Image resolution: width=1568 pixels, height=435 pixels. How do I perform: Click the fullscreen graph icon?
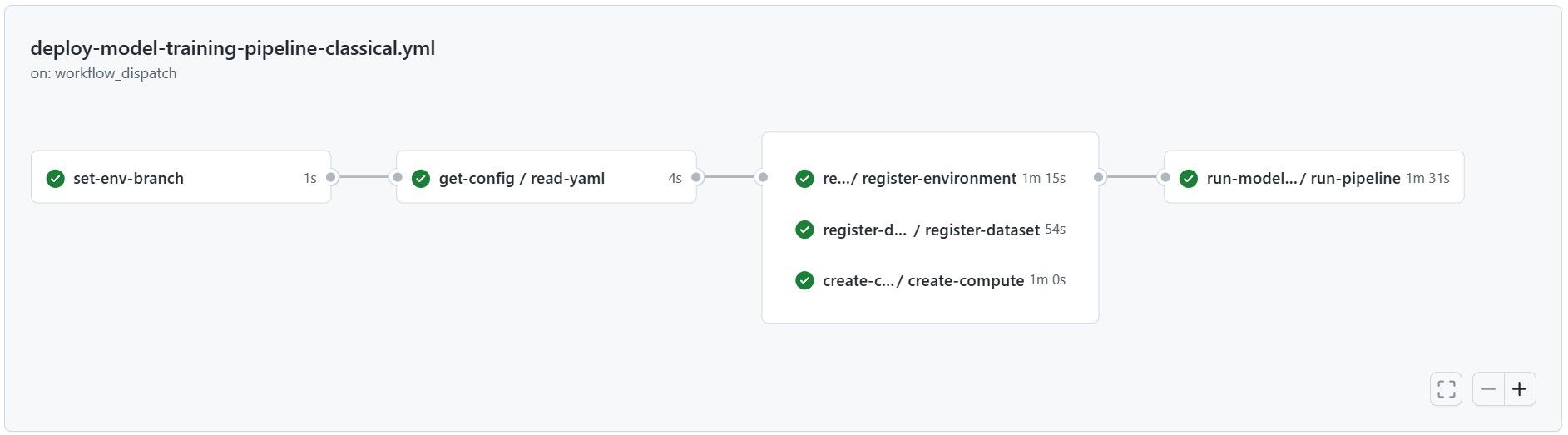tap(1446, 389)
